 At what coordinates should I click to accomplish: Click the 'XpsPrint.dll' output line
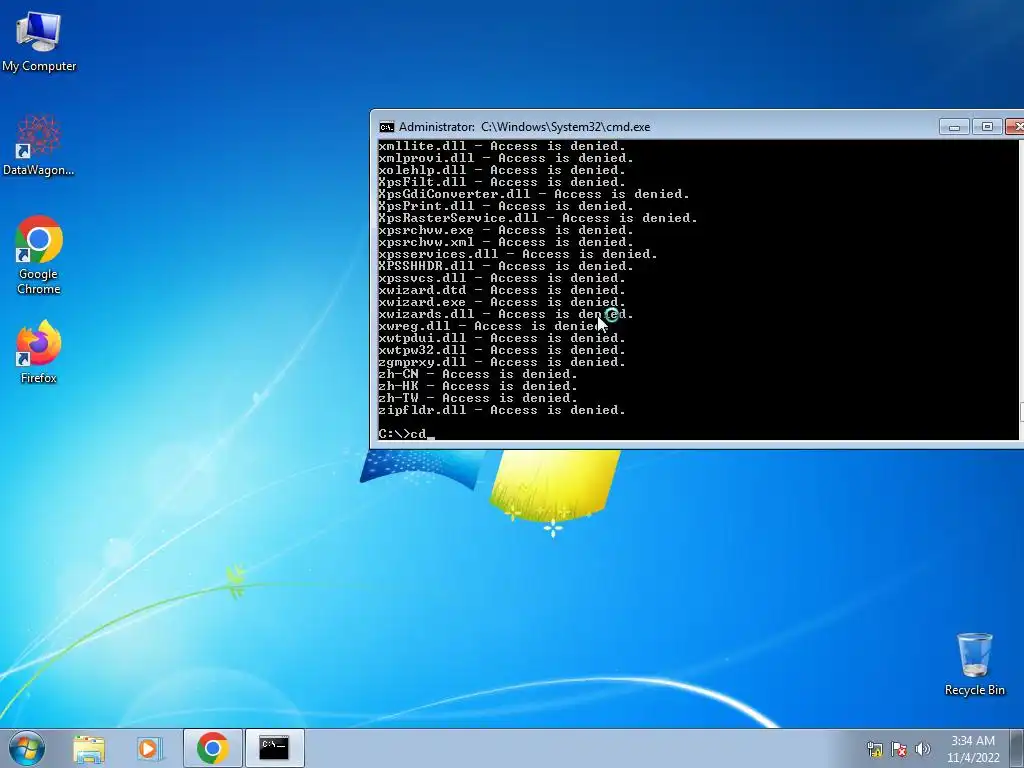tap(505, 206)
